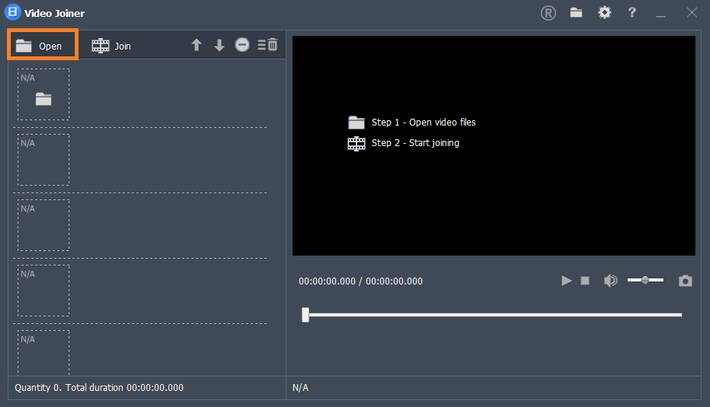Open output folder icon in title bar
This screenshot has height=407, width=710.
click(576, 13)
